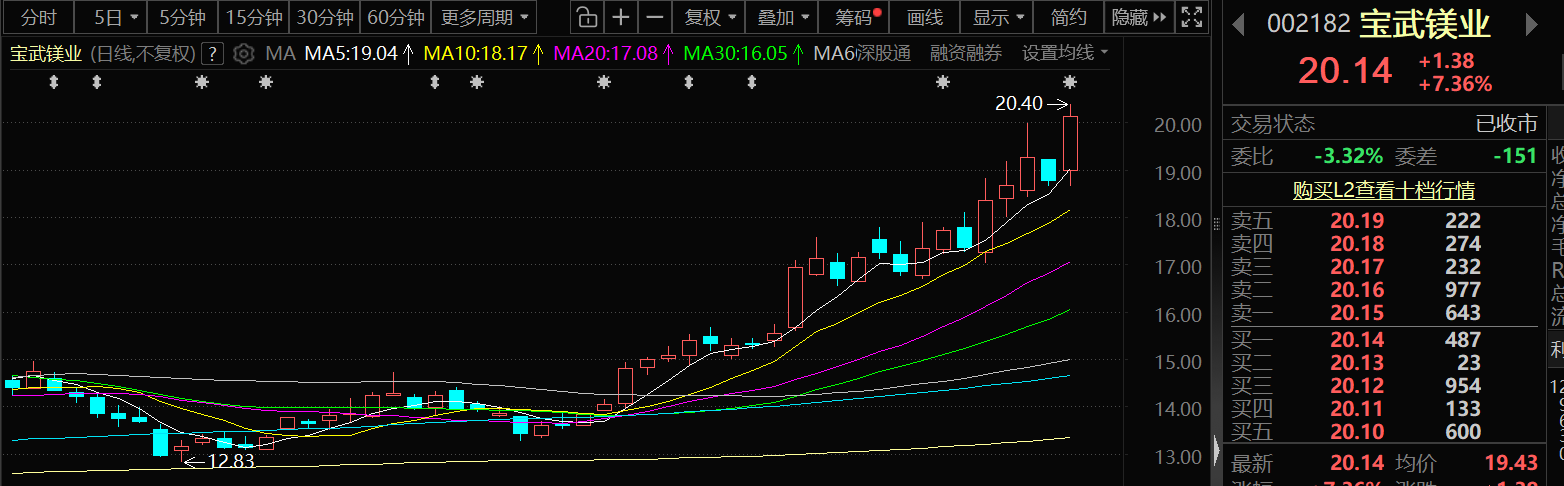
Task: Go to previous stock with left arrow
Action: 1238,23
